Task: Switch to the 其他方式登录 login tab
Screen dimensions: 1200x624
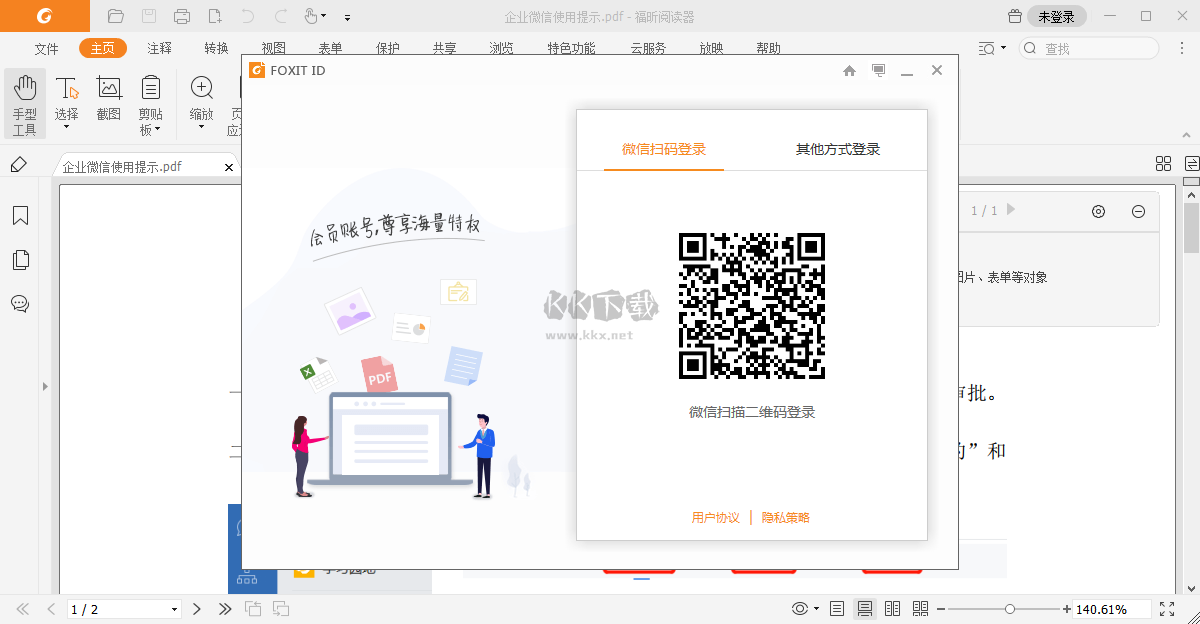Action: pos(838,148)
